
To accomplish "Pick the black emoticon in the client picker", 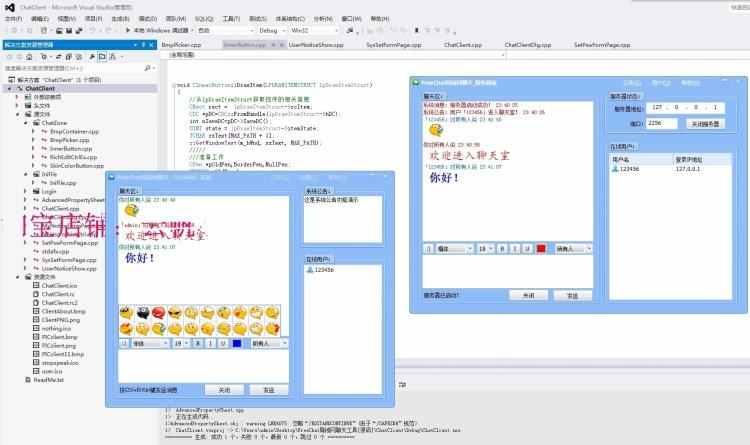I will click(x=143, y=313).
